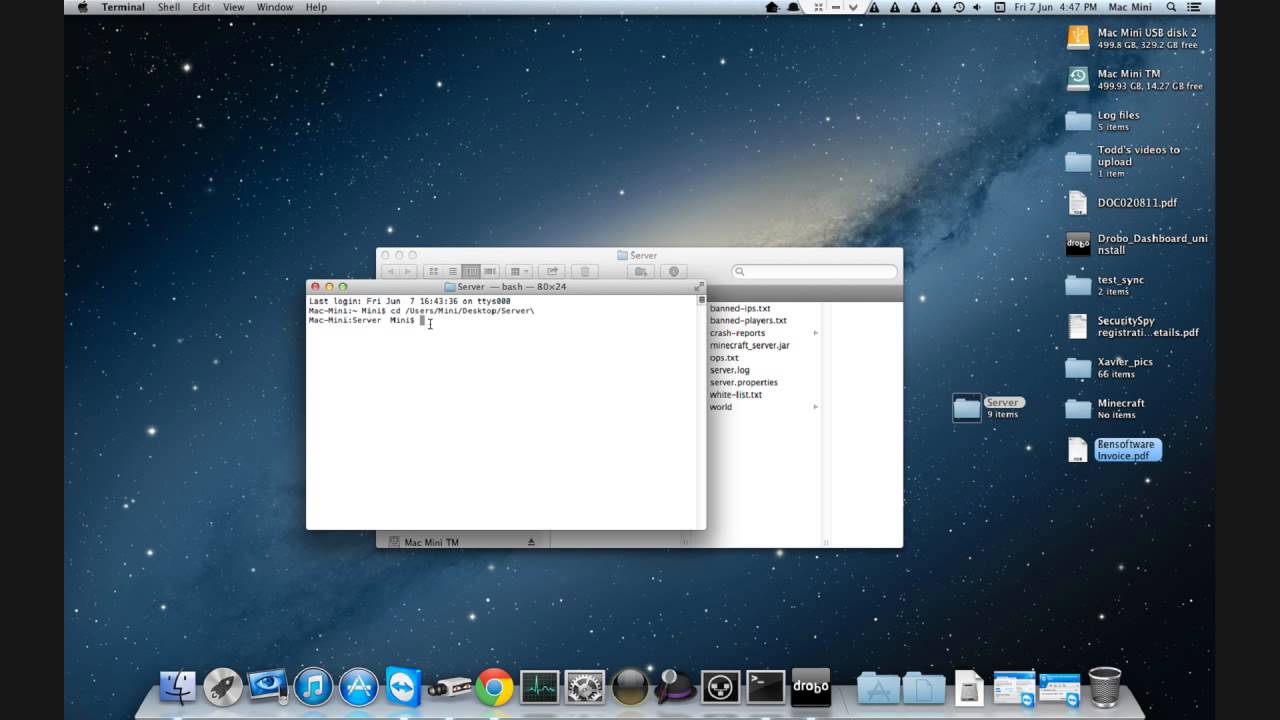
Task: Launch iTunes from the Dock
Action: 313,686
